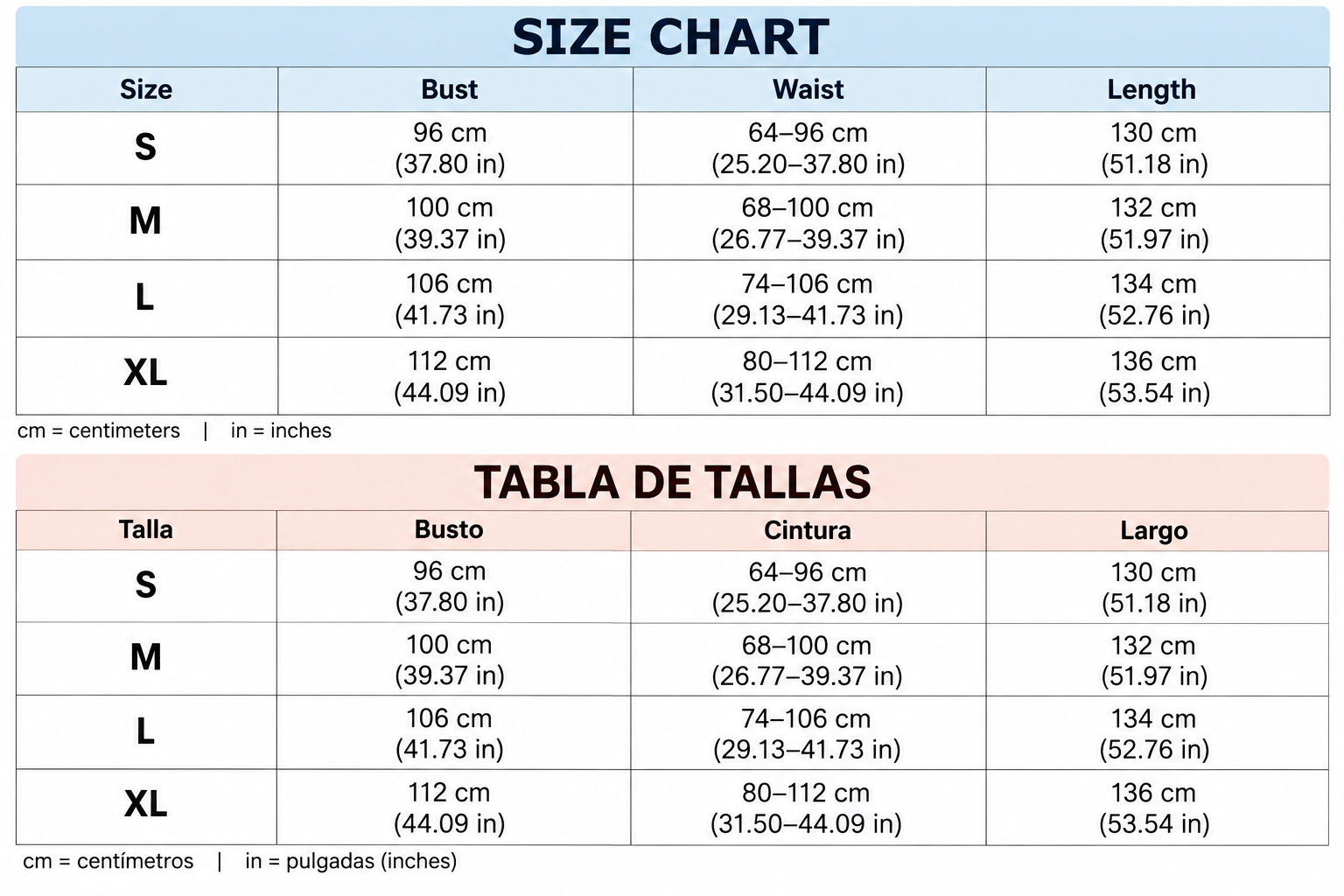Select size M label in Spanish table
This screenshot has width=1344, height=896.
tap(146, 657)
